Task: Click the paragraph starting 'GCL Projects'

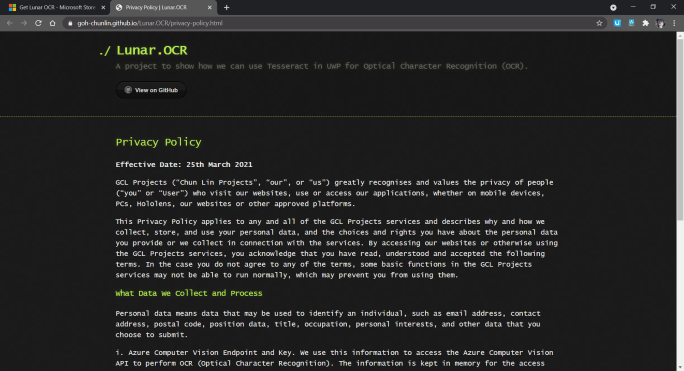Action: tap(334, 193)
